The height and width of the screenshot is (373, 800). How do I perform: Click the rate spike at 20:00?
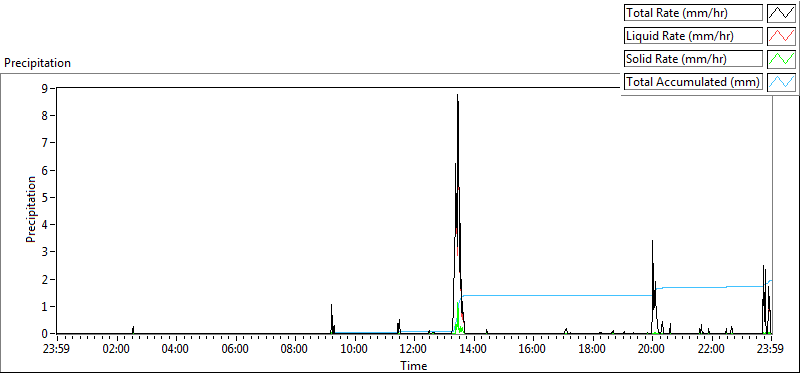[x=653, y=242]
